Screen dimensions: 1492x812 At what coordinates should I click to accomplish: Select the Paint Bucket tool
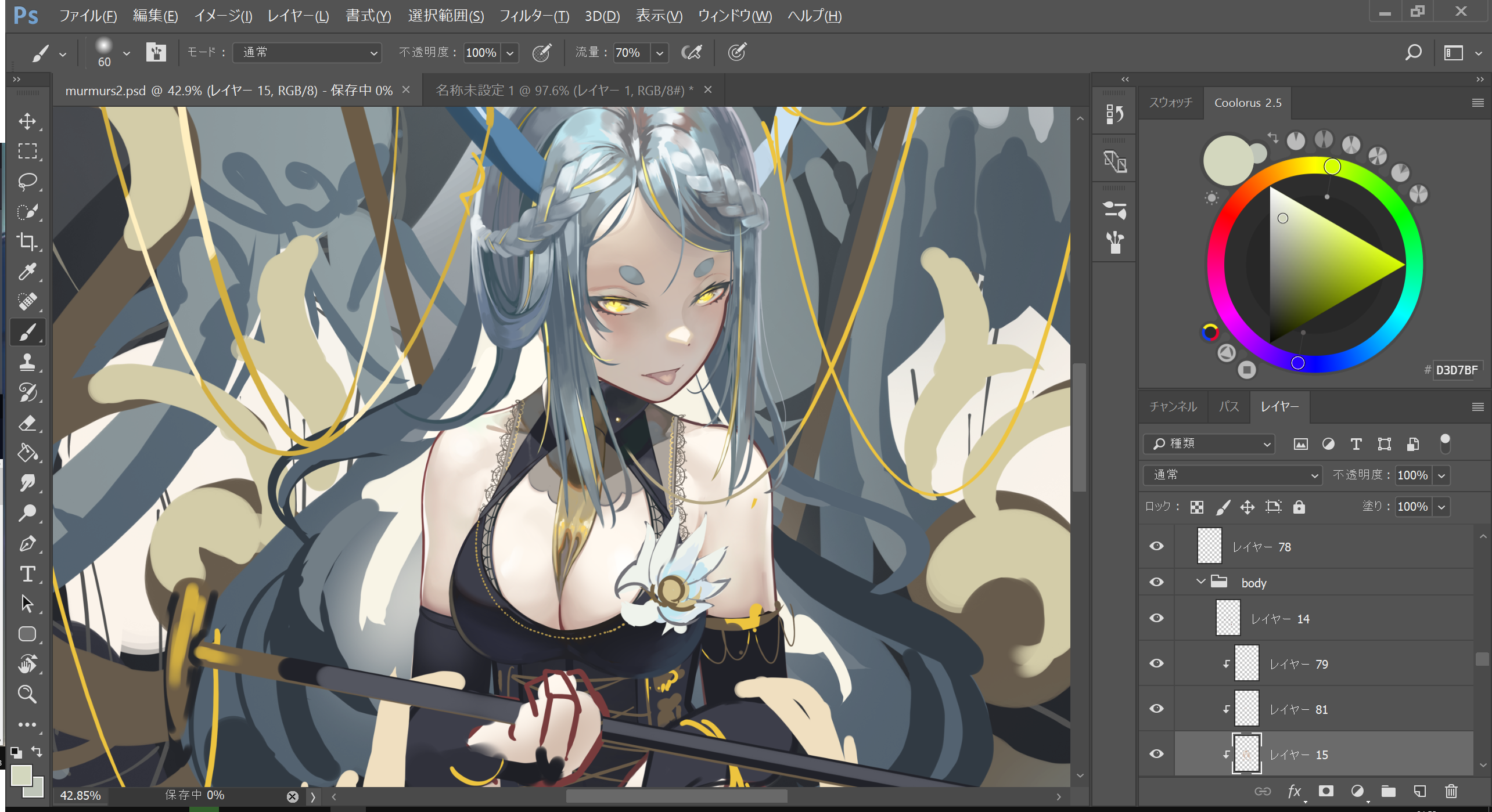[x=27, y=453]
